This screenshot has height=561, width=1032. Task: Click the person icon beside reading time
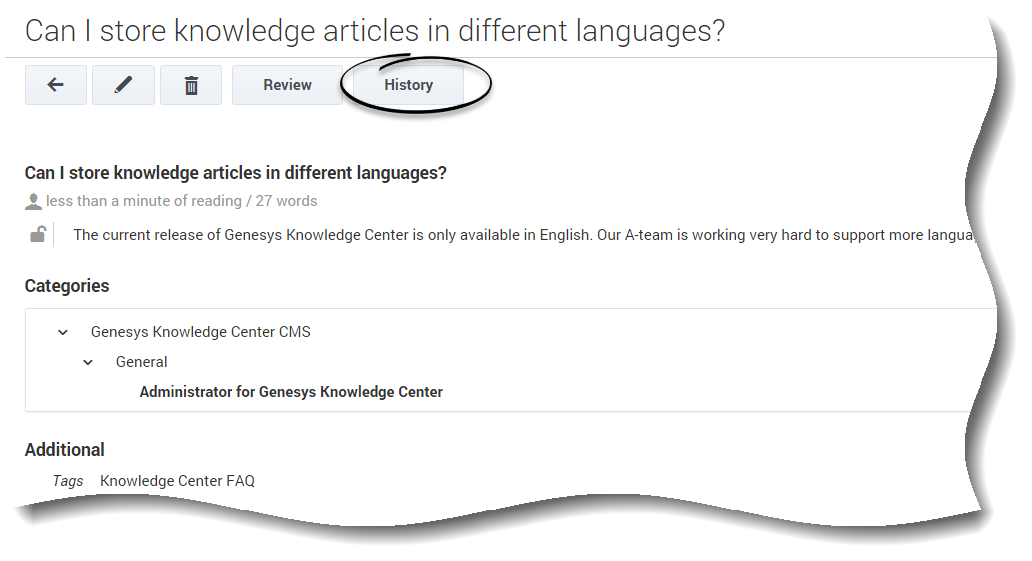pos(33,202)
